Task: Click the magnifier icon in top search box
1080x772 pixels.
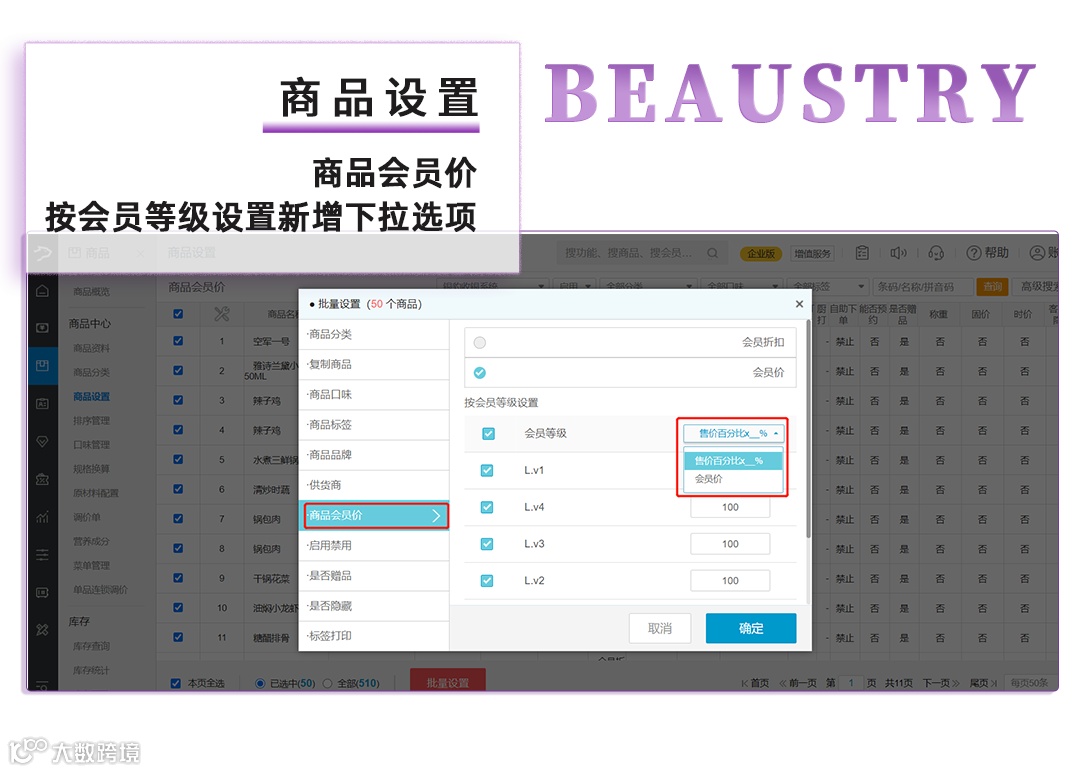Action: click(713, 253)
